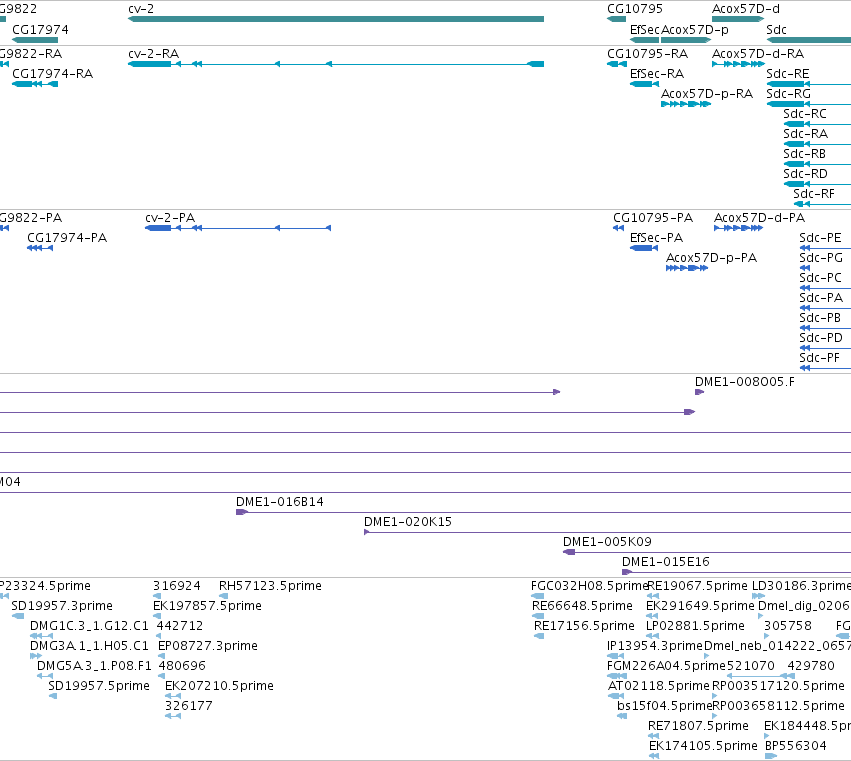Click the Sdc-RD transcript label
The image size is (851, 761).
(805, 174)
